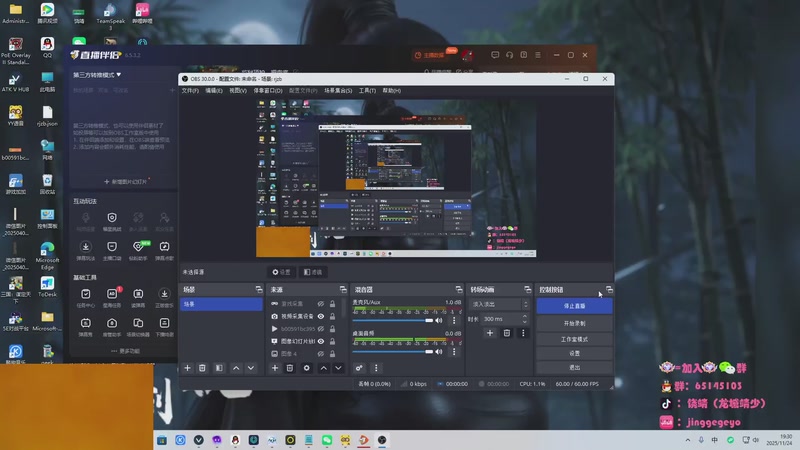Image resolution: width=800 pixels, height=450 pixels.
Task: Move the scene down with the down arrow
Action: 251,368
